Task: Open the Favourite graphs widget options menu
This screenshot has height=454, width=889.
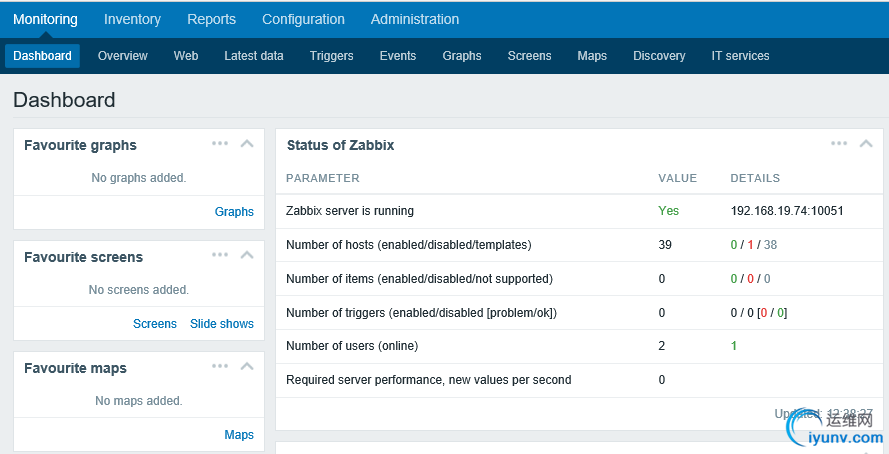Action: click(220, 143)
